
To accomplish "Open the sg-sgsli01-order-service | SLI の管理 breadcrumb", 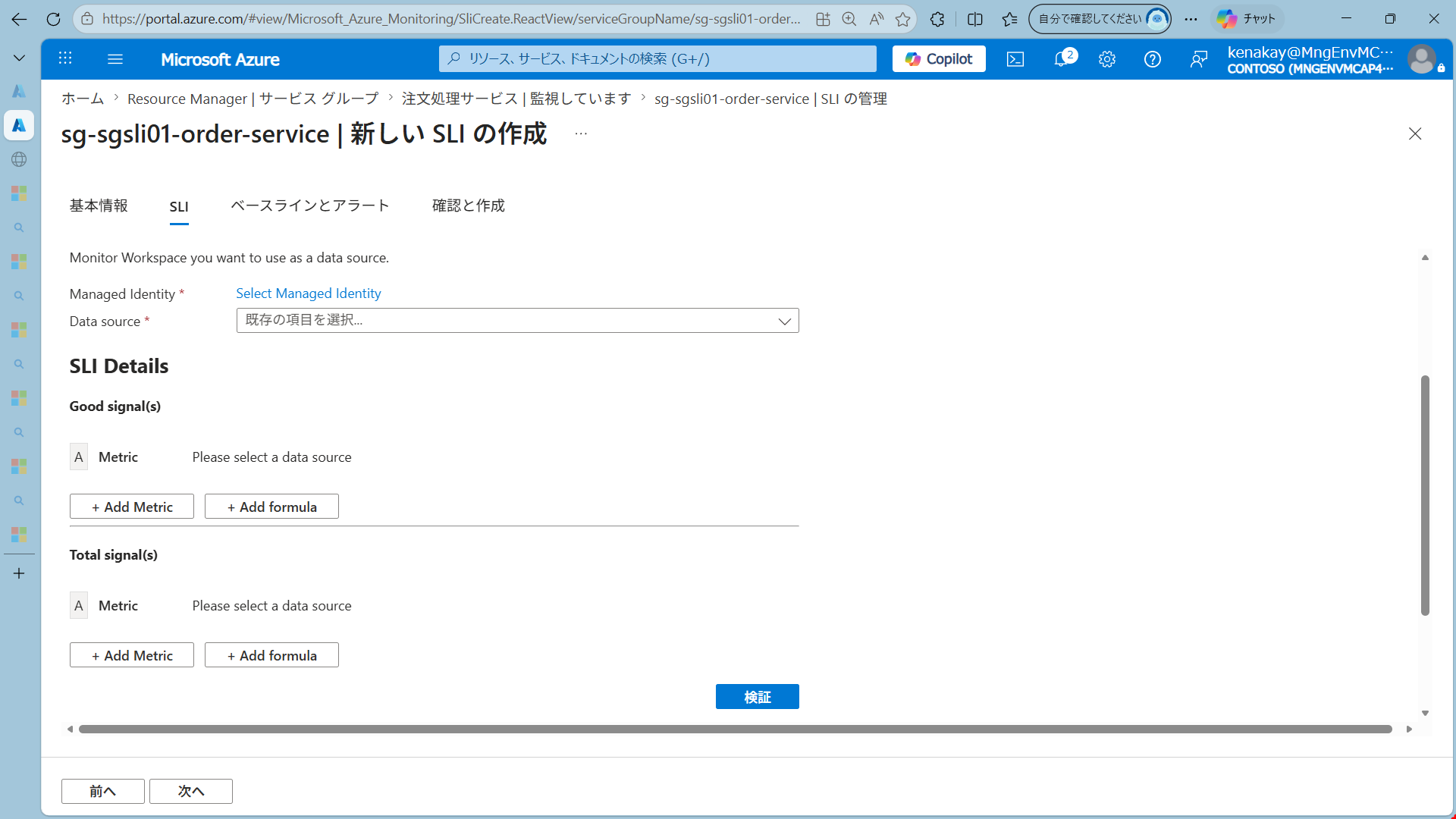I will coord(770,99).
